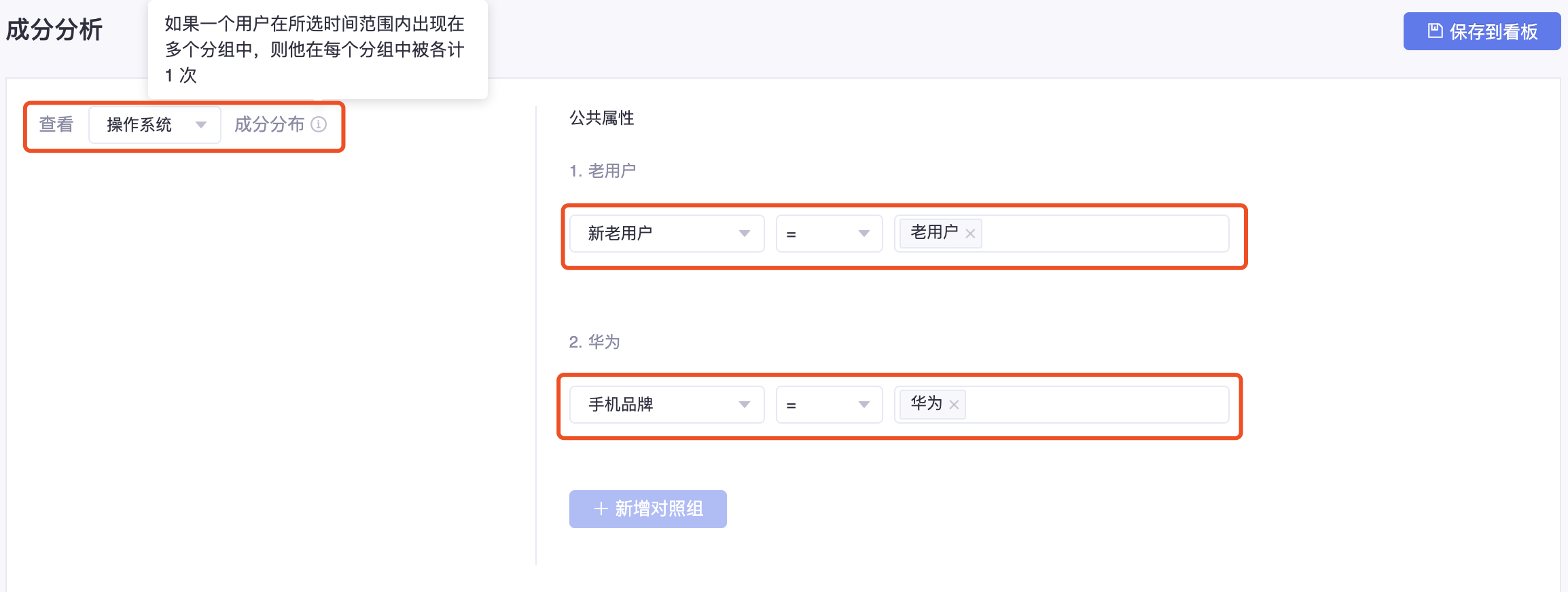Click the 成分分析 page title
Image resolution: width=1568 pixels, height=592 pixels.
tap(54, 30)
